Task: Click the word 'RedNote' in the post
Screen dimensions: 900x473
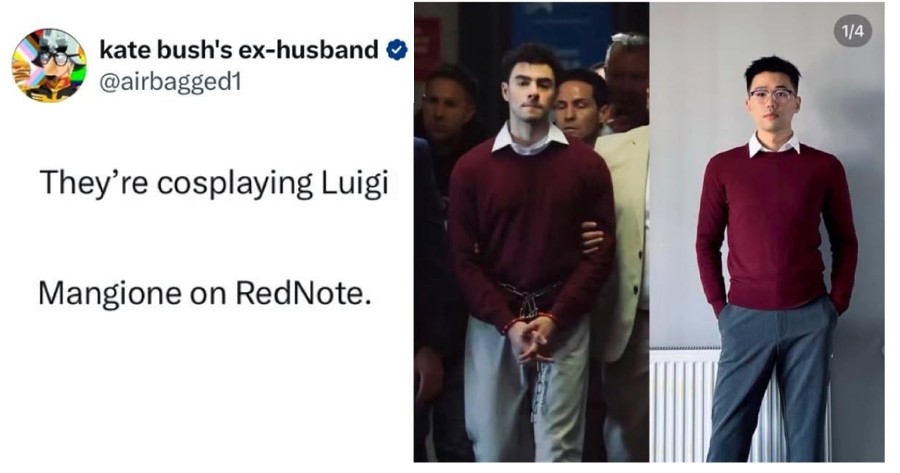Action: [300, 293]
